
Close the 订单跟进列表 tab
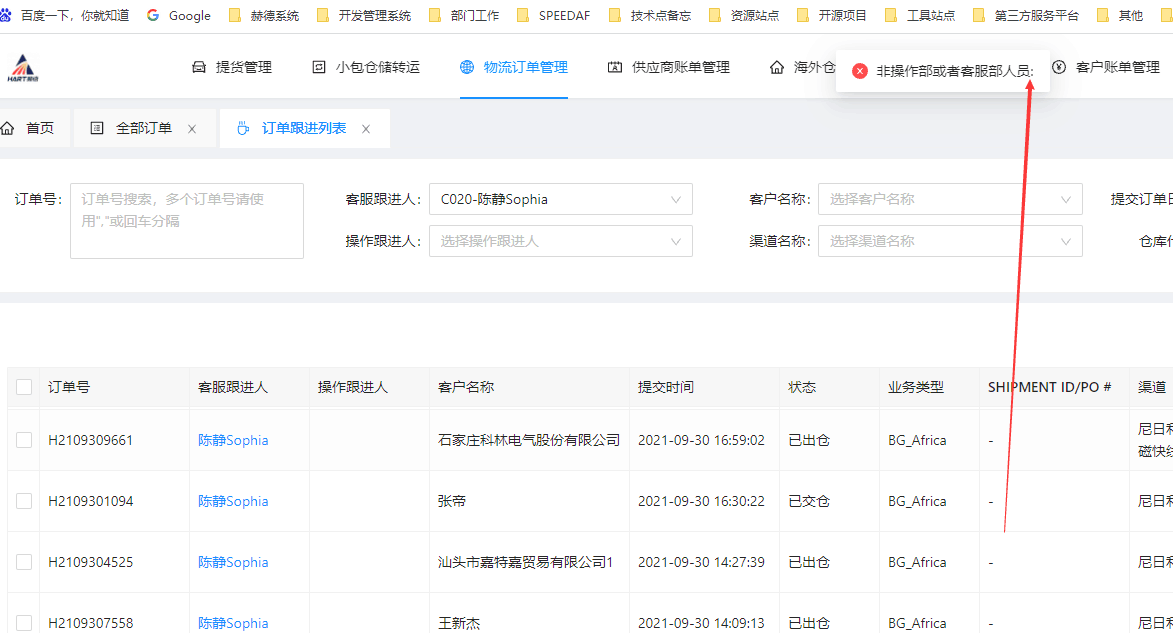366,129
